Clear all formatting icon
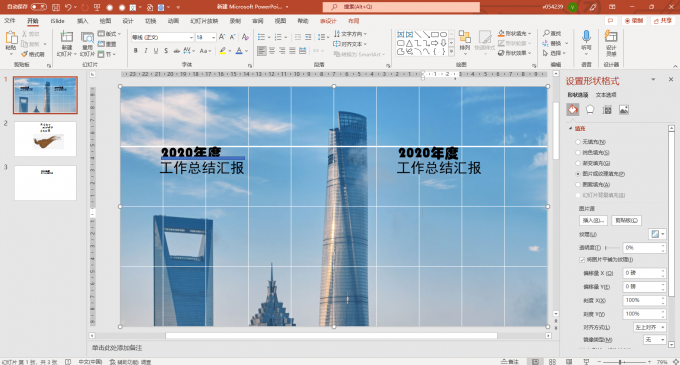The height and width of the screenshot is (365, 680). click(245, 37)
